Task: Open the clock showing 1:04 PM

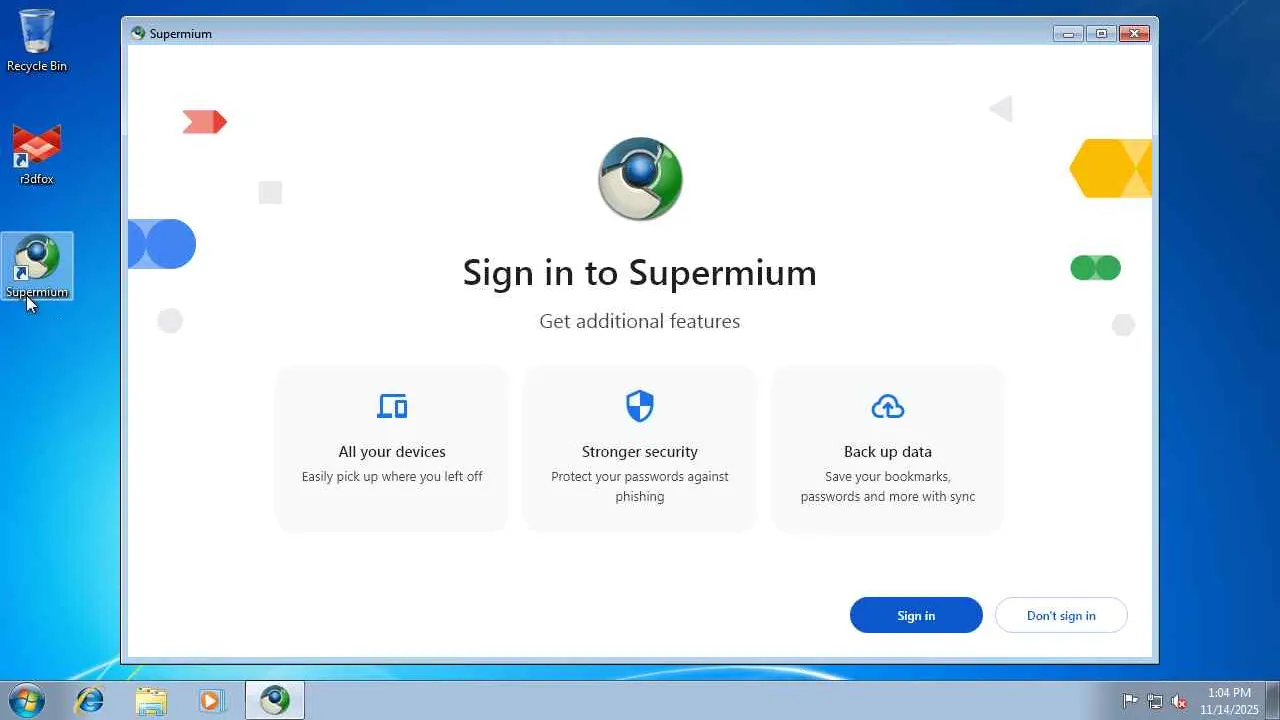Action: pyautogui.click(x=1229, y=701)
